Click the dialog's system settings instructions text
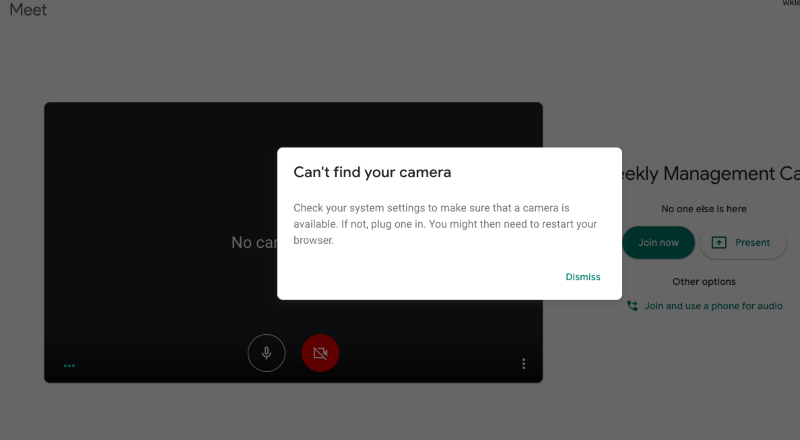 click(445, 224)
